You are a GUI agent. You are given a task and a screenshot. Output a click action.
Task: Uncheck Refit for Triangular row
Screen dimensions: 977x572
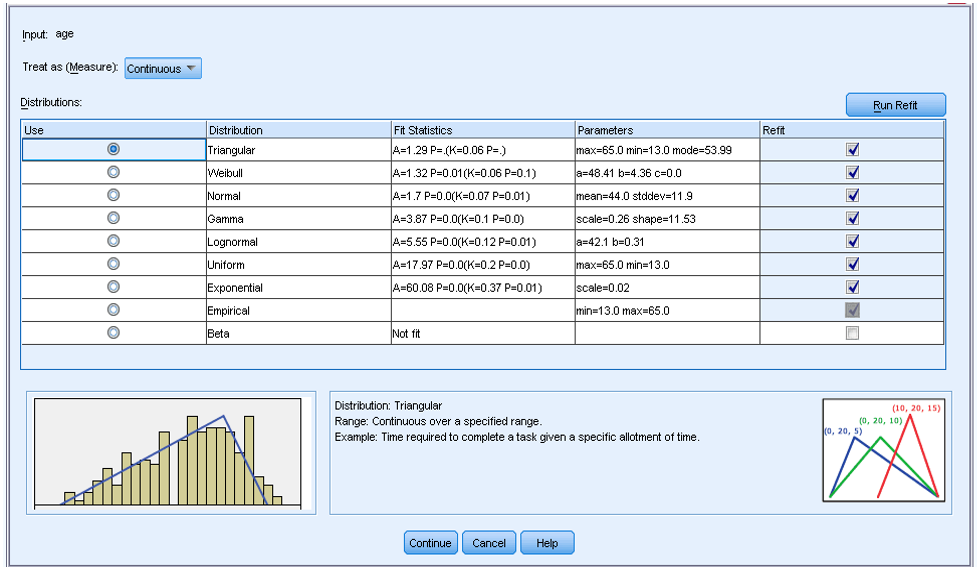tap(852, 150)
